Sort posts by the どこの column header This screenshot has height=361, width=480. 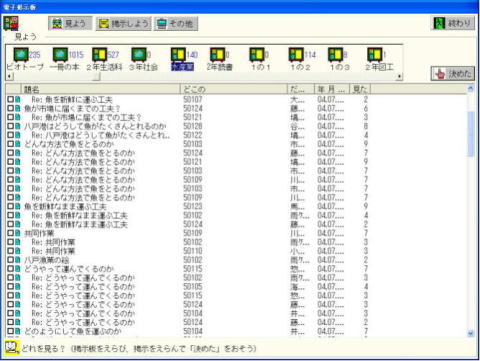tap(234, 89)
